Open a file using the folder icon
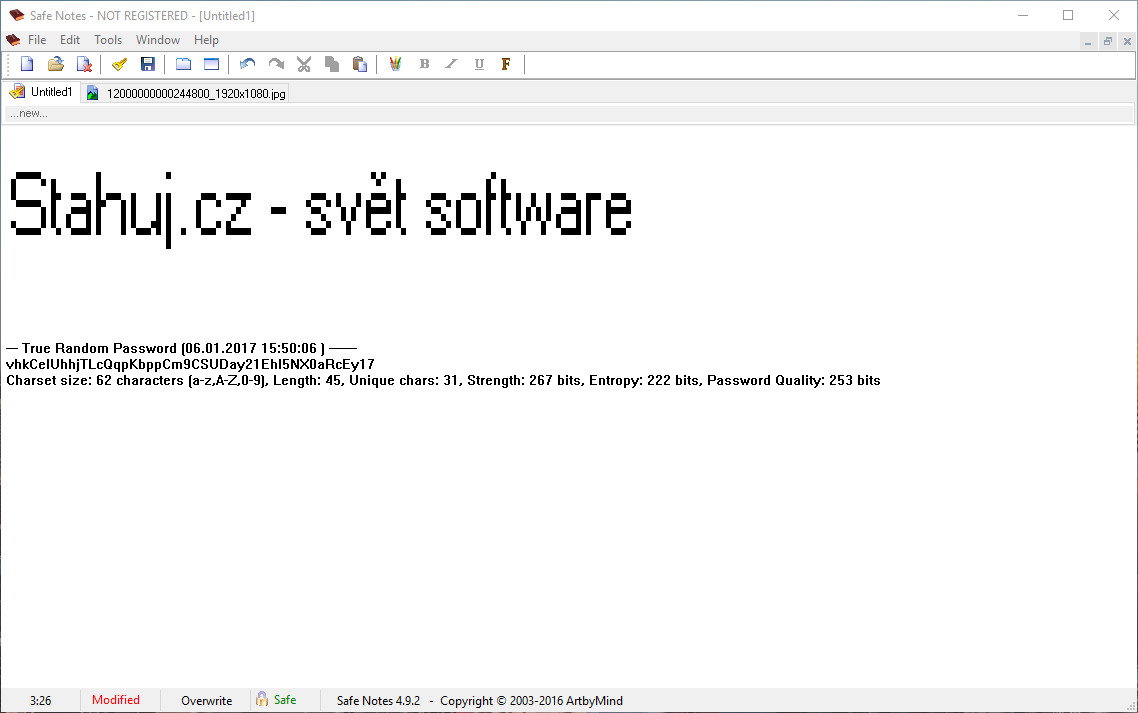Screen dimensions: 1138x713 (x=55, y=64)
